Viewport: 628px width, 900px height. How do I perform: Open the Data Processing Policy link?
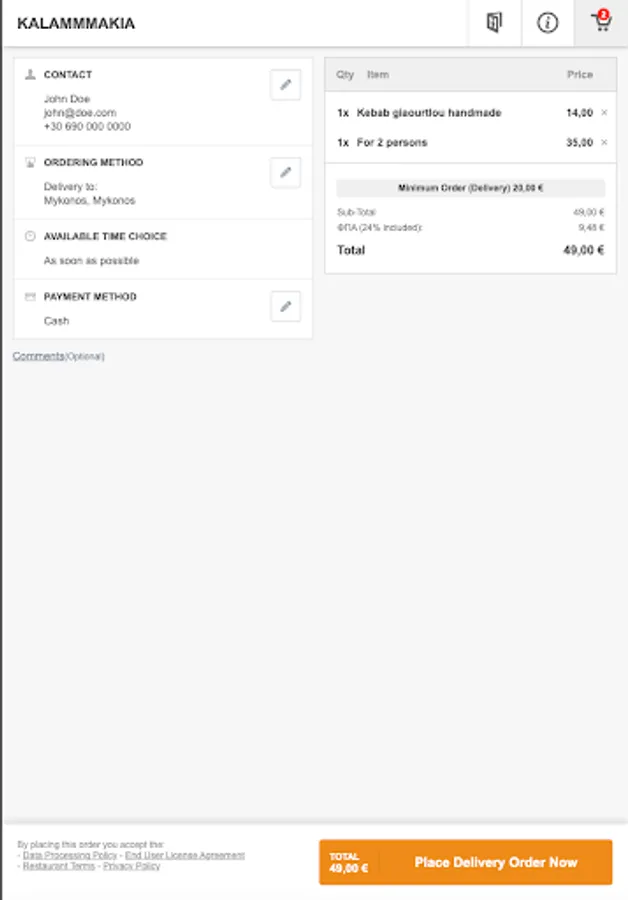(70, 855)
